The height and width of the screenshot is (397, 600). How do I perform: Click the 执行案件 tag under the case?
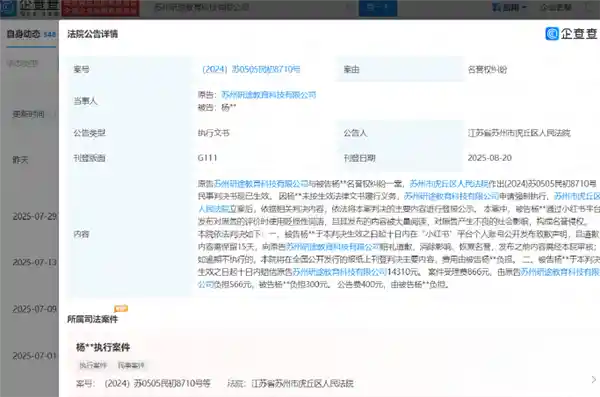pyautogui.click(x=93, y=366)
